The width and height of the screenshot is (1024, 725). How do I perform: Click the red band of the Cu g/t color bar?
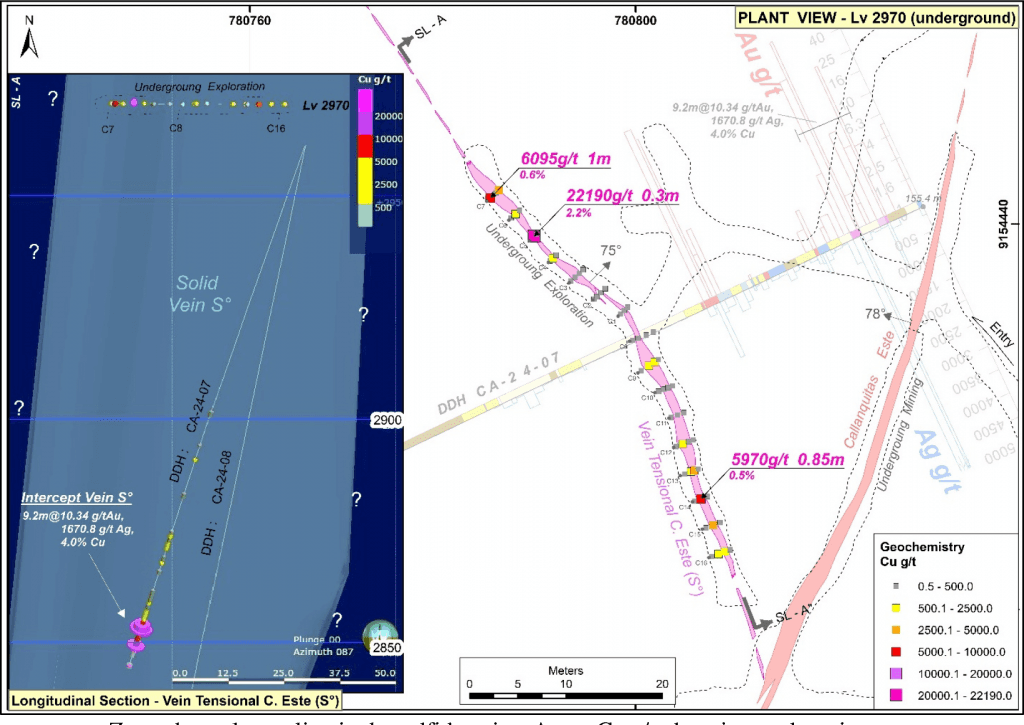364,144
